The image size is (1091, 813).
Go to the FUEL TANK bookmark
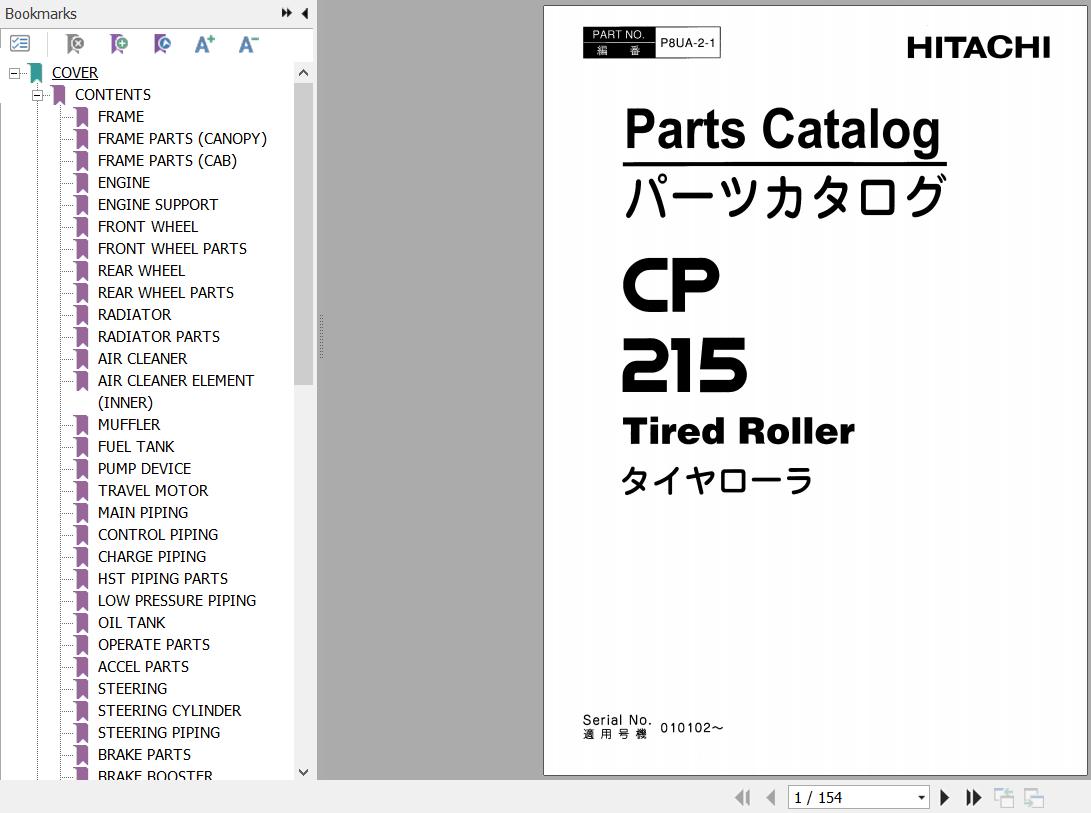[136, 447]
